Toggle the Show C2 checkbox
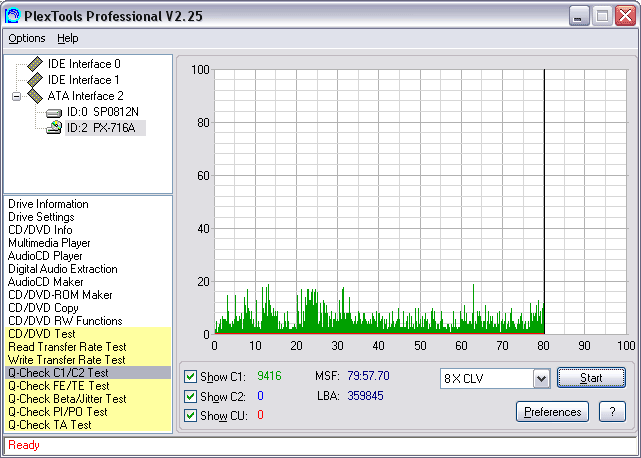The height and width of the screenshot is (458, 641). click(191, 396)
